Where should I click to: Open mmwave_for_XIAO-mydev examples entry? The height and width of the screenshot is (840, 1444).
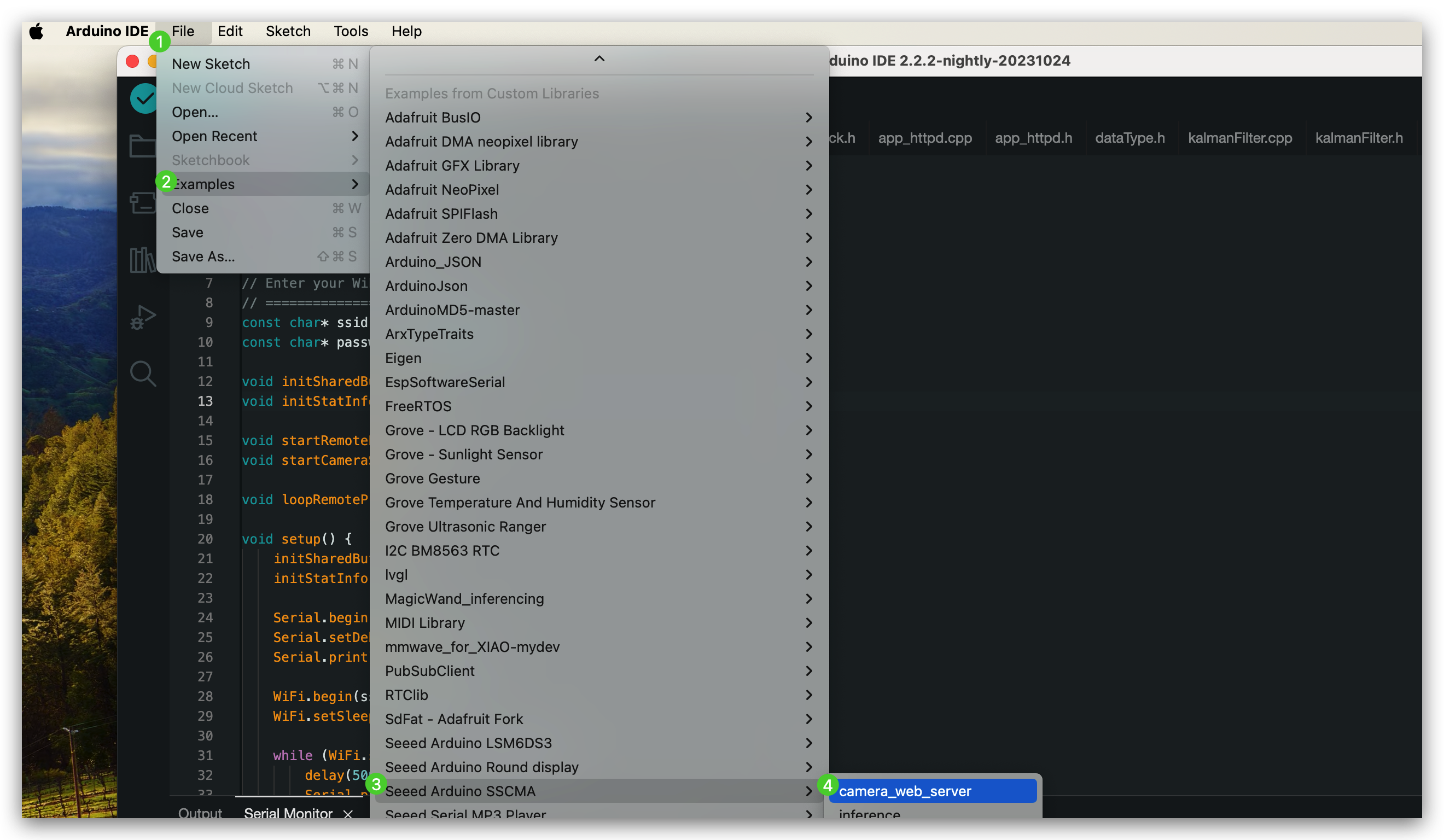coord(599,647)
